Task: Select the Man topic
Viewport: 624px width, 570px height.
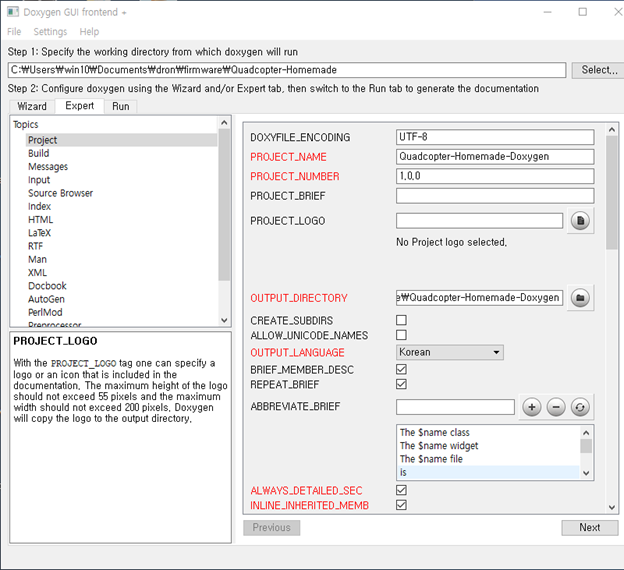Action: pyautogui.click(x=37, y=260)
